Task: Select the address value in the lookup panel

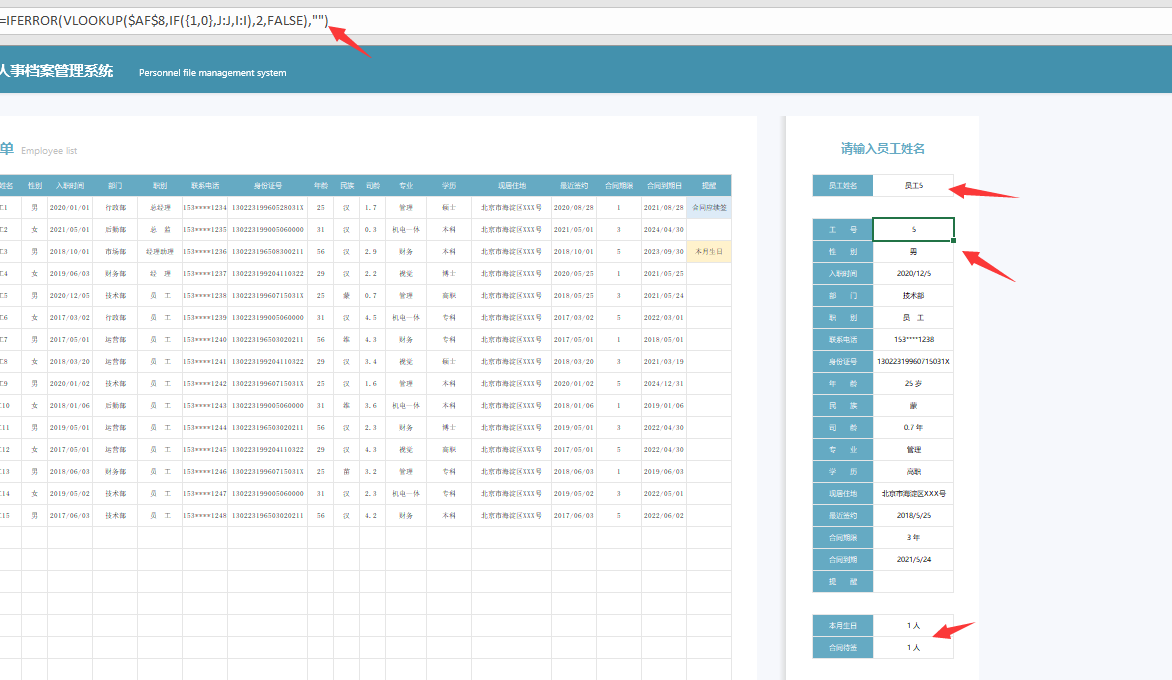Action: point(913,494)
